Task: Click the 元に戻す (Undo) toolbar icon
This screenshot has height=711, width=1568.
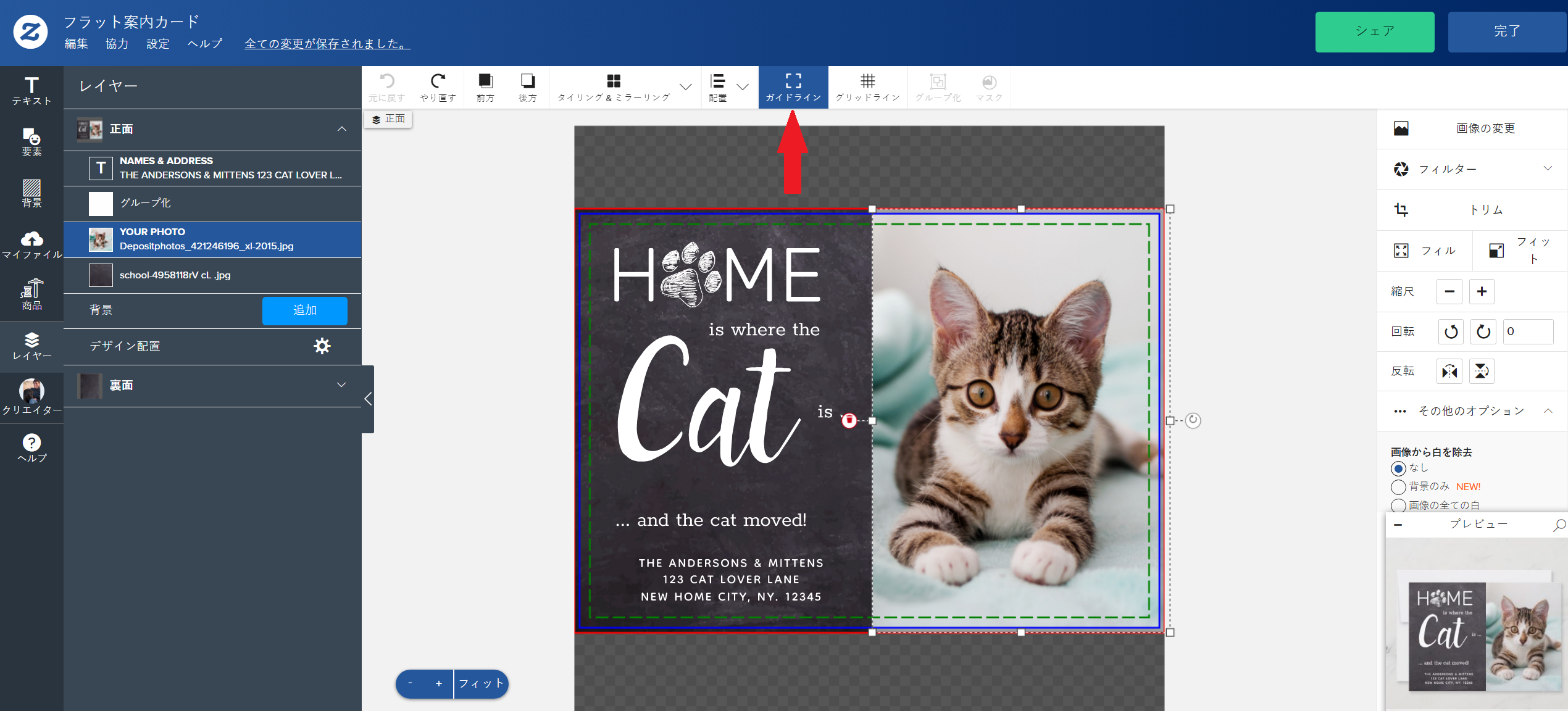Action: (x=387, y=88)
